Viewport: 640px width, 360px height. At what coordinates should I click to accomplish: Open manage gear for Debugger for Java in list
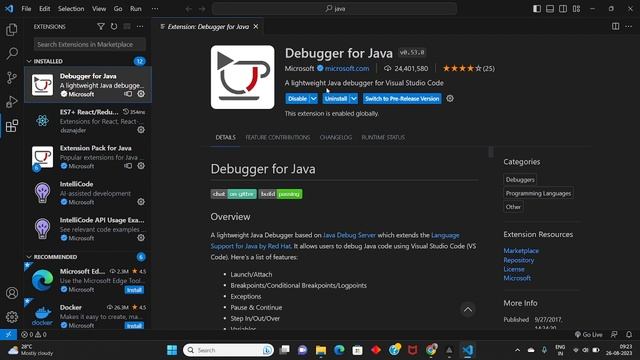click(x=141, y=94)
